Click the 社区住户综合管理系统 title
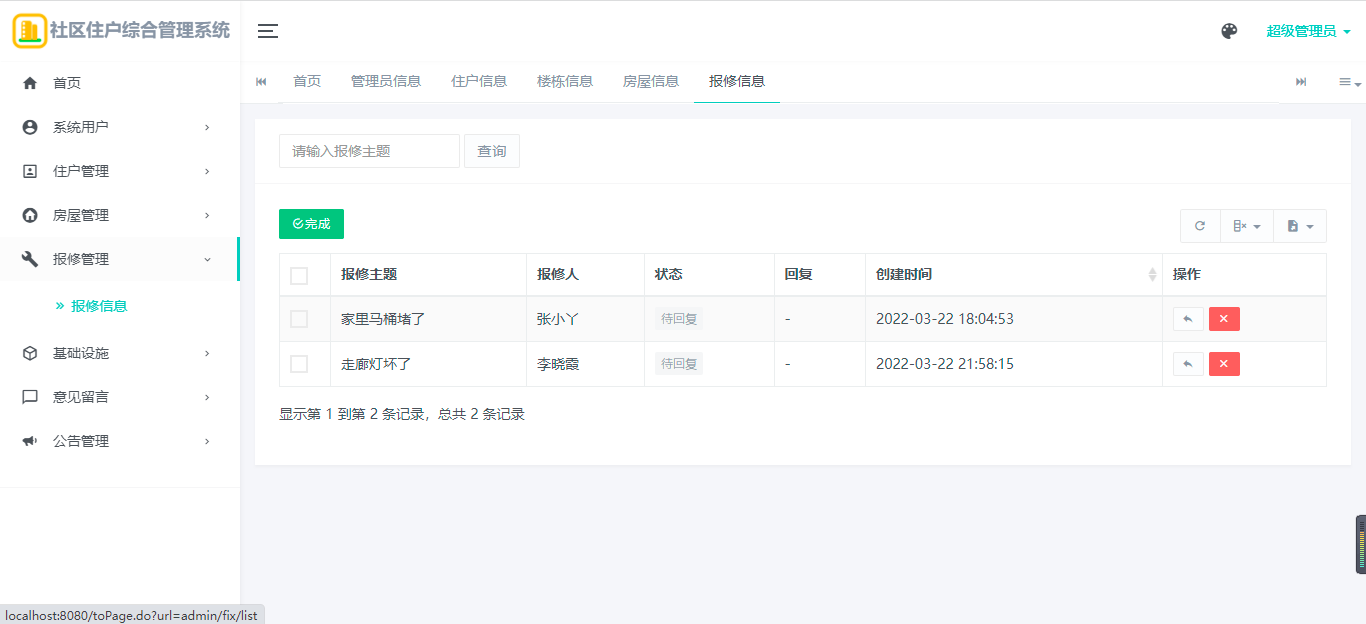This screenshot has height=624, width=1366. click(x=140, y=30)
